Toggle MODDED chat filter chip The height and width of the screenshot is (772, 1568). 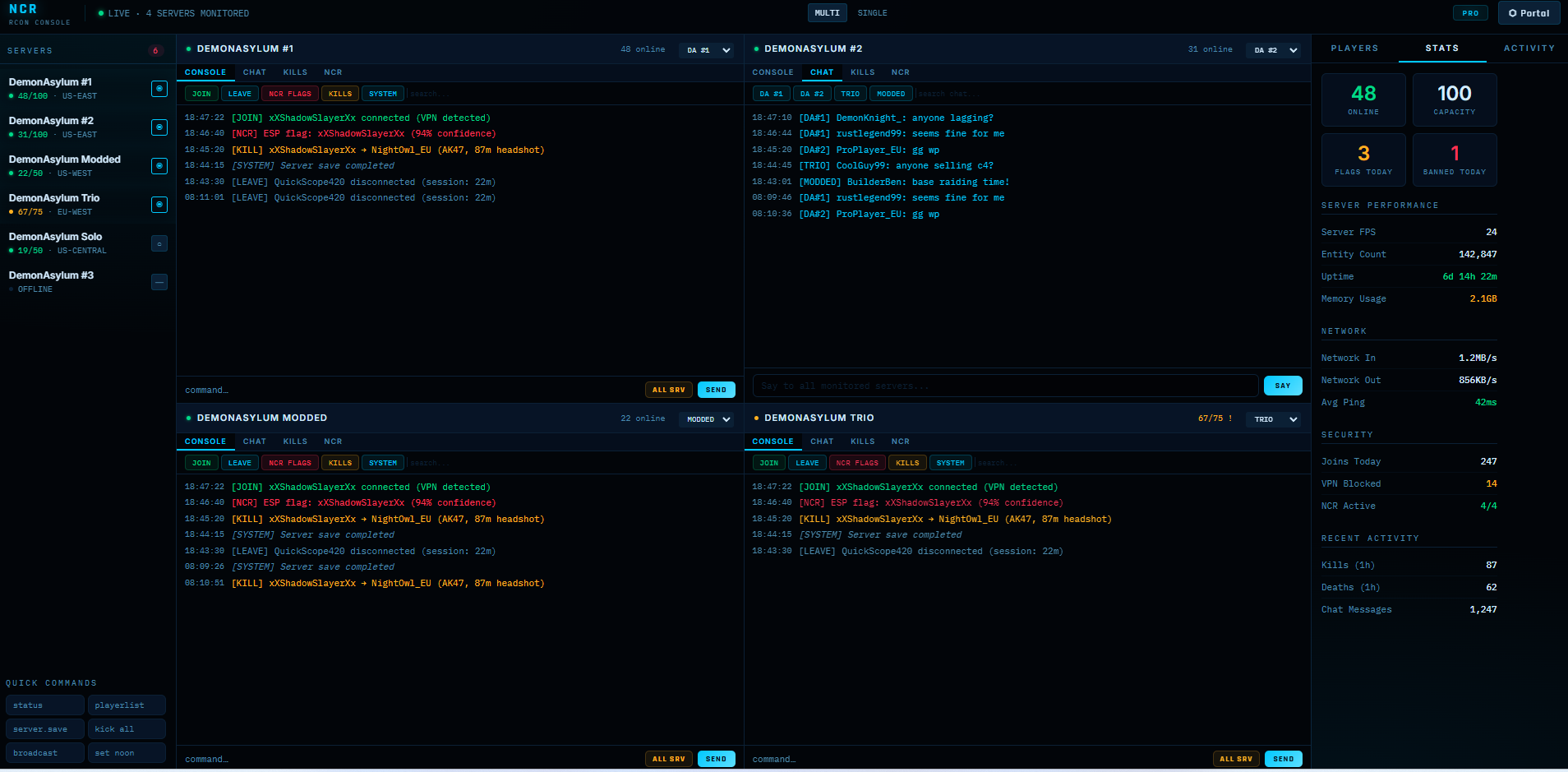891,94
